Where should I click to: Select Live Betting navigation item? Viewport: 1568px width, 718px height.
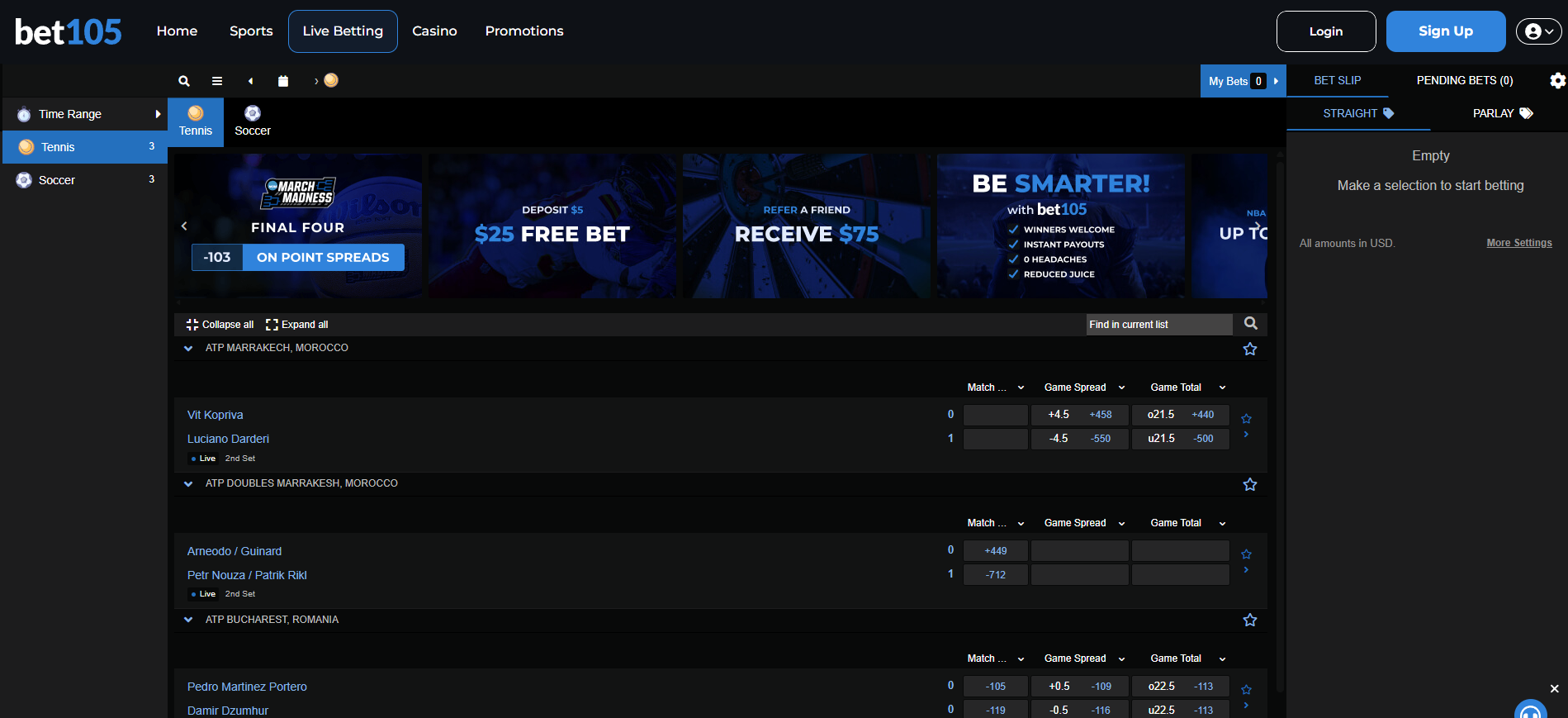343,31
